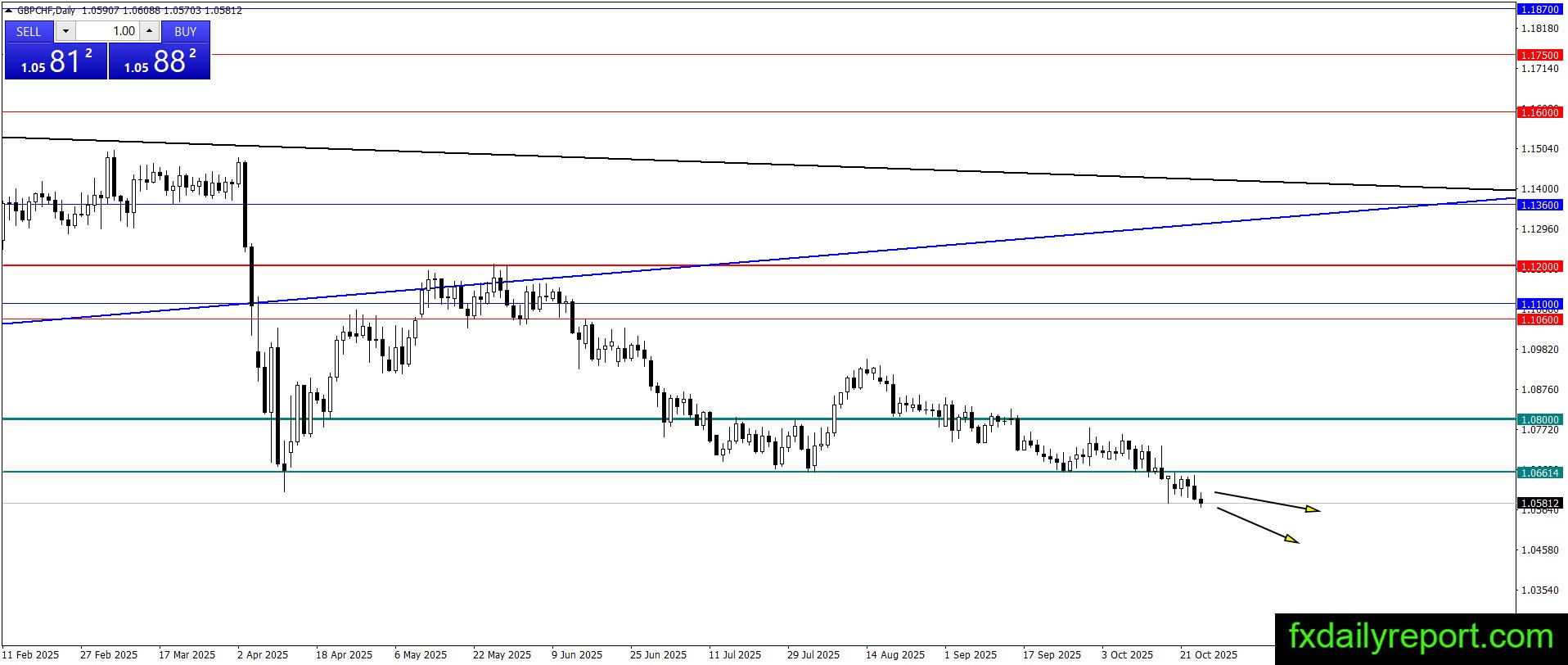Select the red 1.17500 price label
1568x665 pixels.
(1539, 55)
